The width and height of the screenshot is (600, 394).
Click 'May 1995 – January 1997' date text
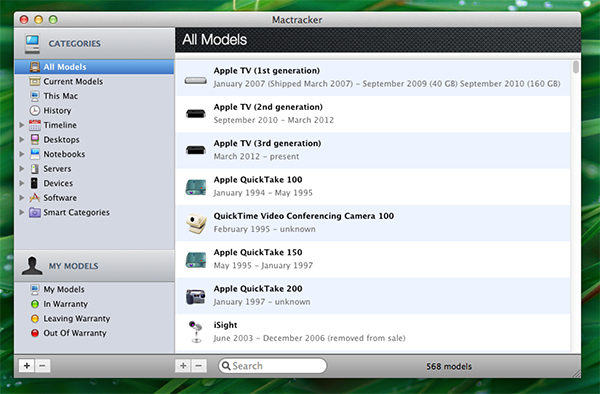(x=263, y=265)
